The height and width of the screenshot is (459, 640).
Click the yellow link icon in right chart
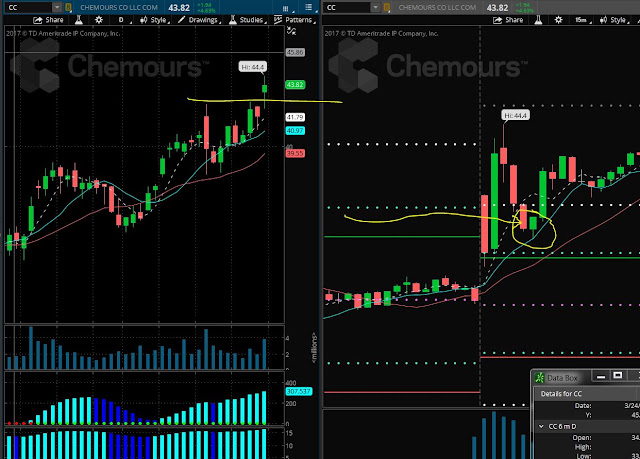click(386, 7)
